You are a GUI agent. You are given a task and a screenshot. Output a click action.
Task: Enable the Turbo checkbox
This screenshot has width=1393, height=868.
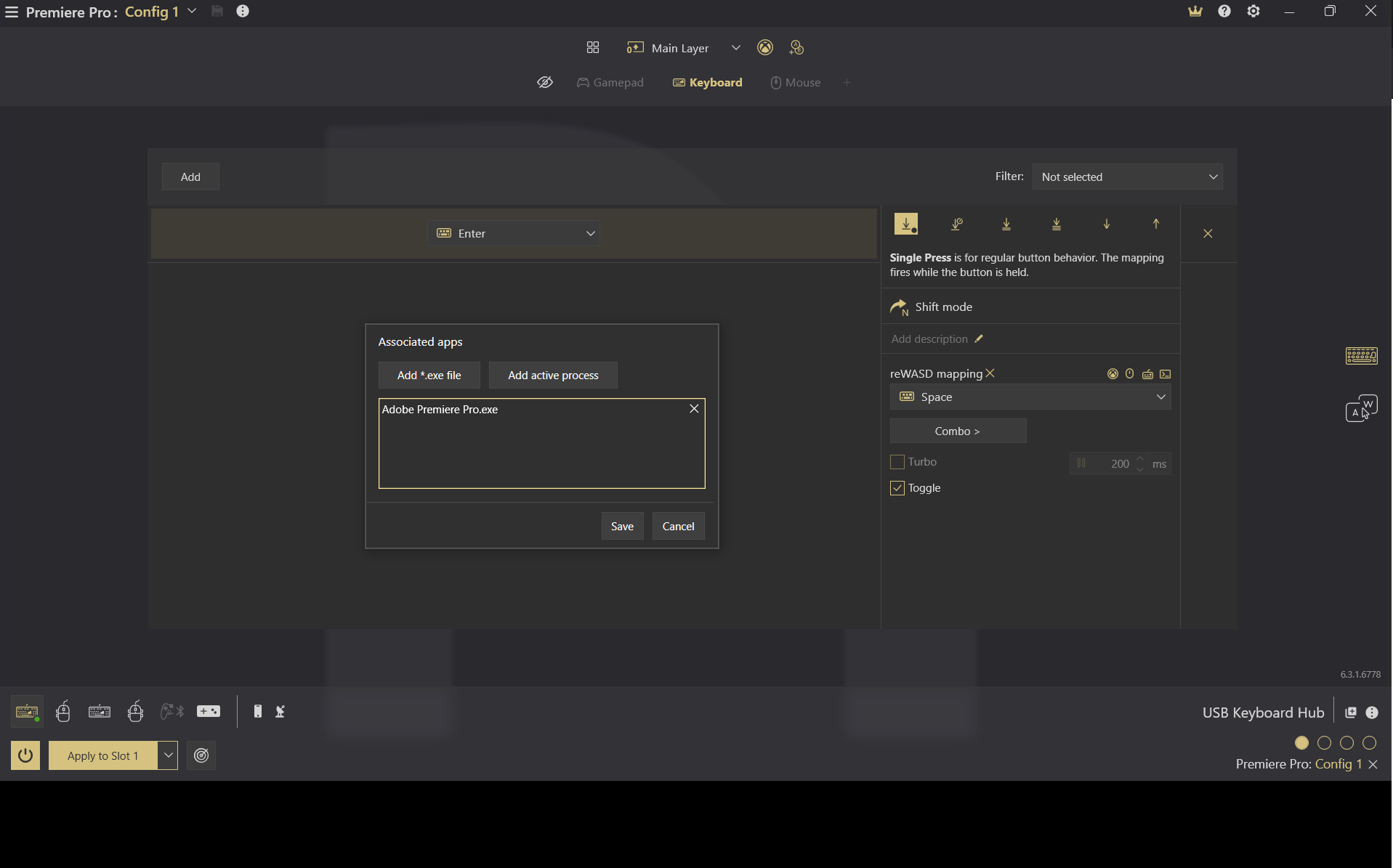897,462
